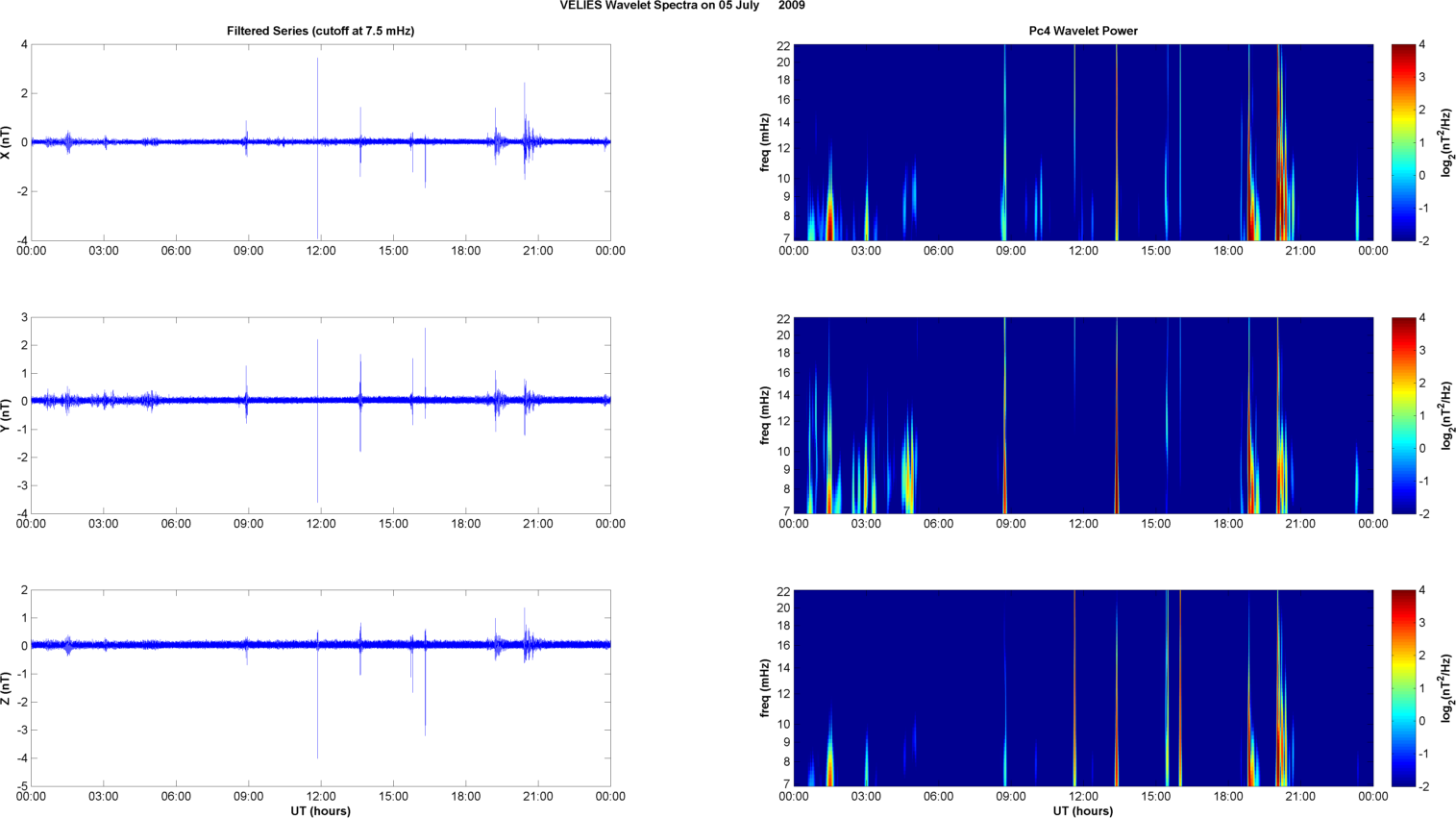Screen dimensions: 1456x818
Task: Click 18:00 tick label under top spectrogram
Action: tap(1228, 251)
